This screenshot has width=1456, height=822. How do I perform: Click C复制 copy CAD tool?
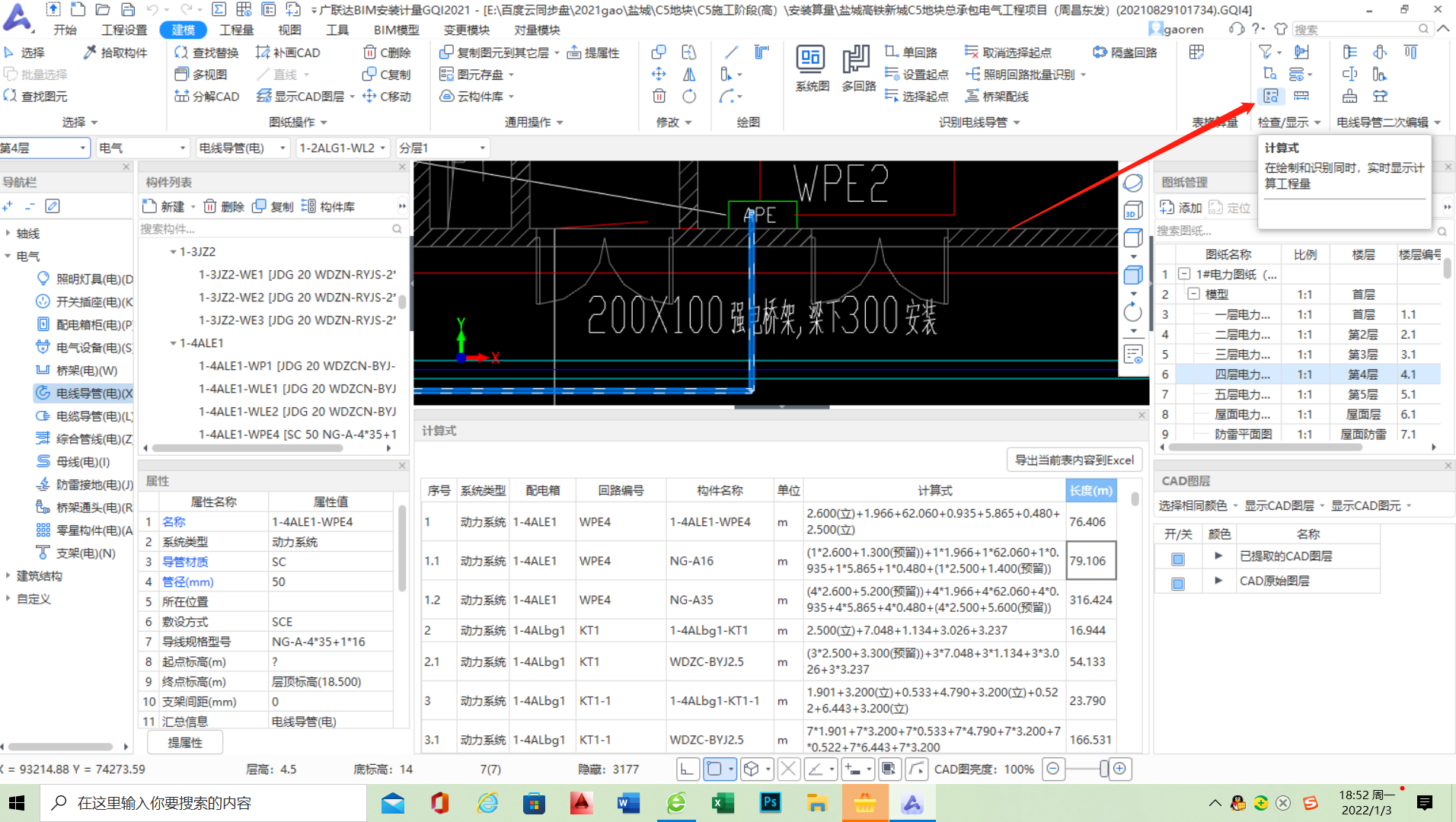387,75
